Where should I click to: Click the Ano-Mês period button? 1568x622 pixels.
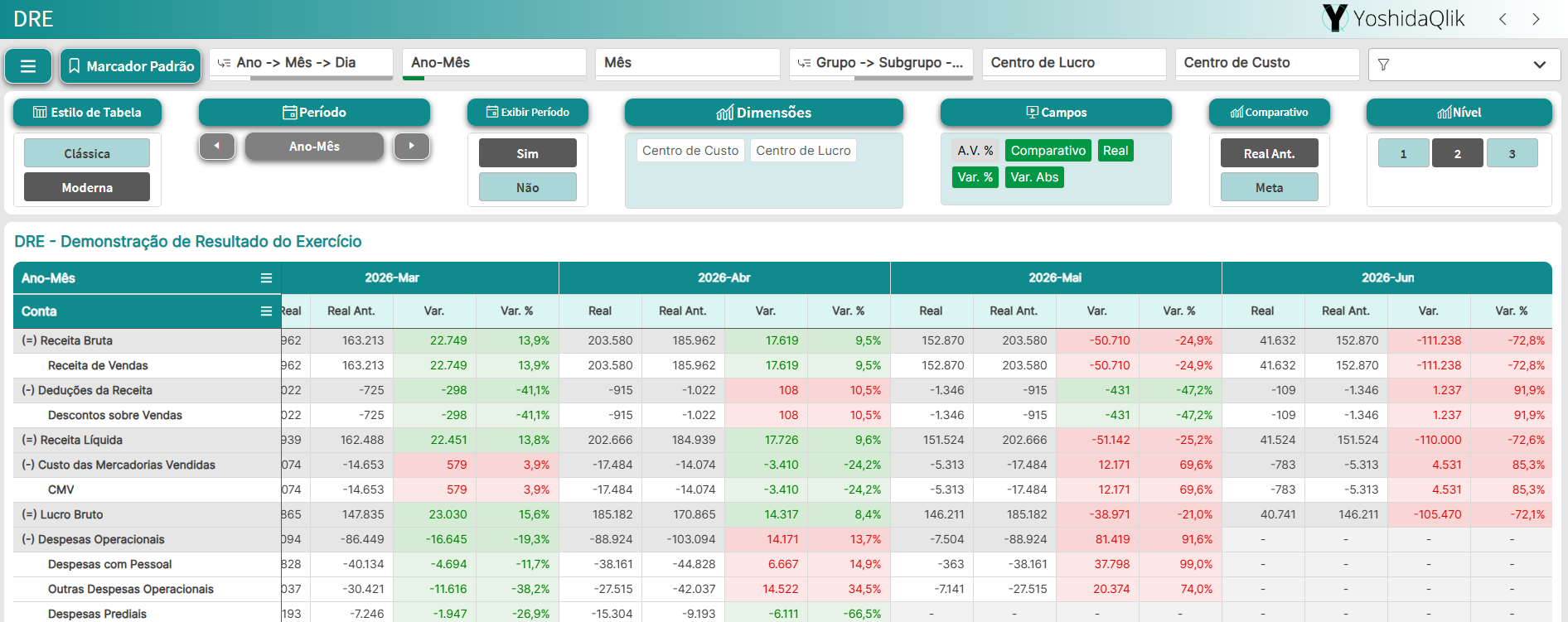coord(314,147)
